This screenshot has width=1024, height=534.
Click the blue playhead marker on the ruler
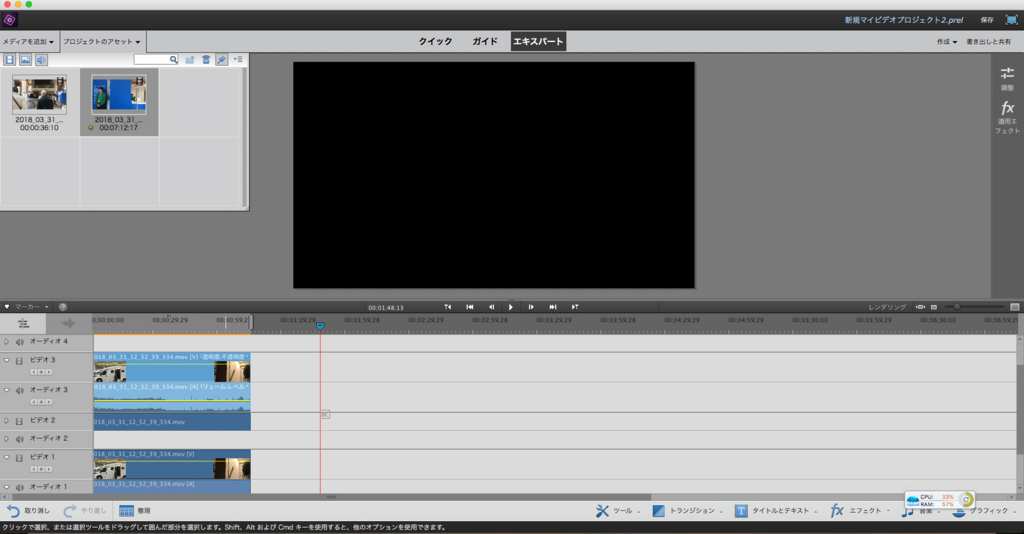point(320,325)
